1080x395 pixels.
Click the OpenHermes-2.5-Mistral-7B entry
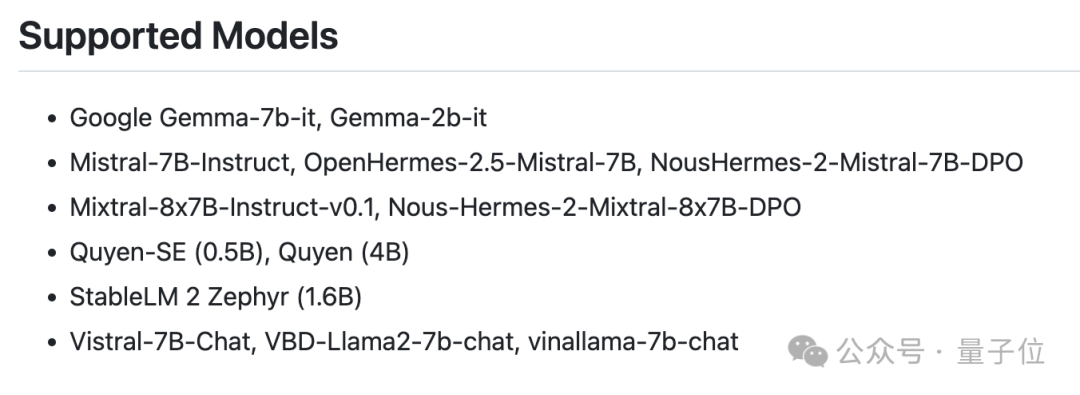(x=472, y=163)
